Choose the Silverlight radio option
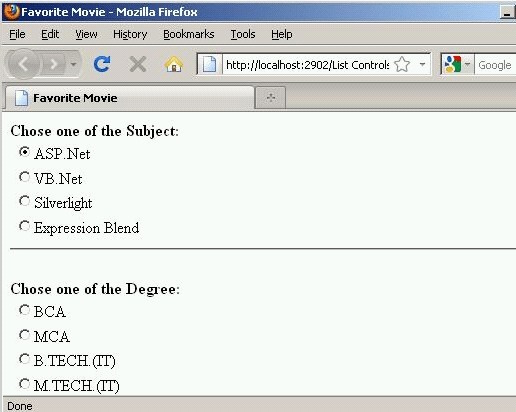This screenshot has width=516, height=412. pyautogui.click(x=24, y=201)
